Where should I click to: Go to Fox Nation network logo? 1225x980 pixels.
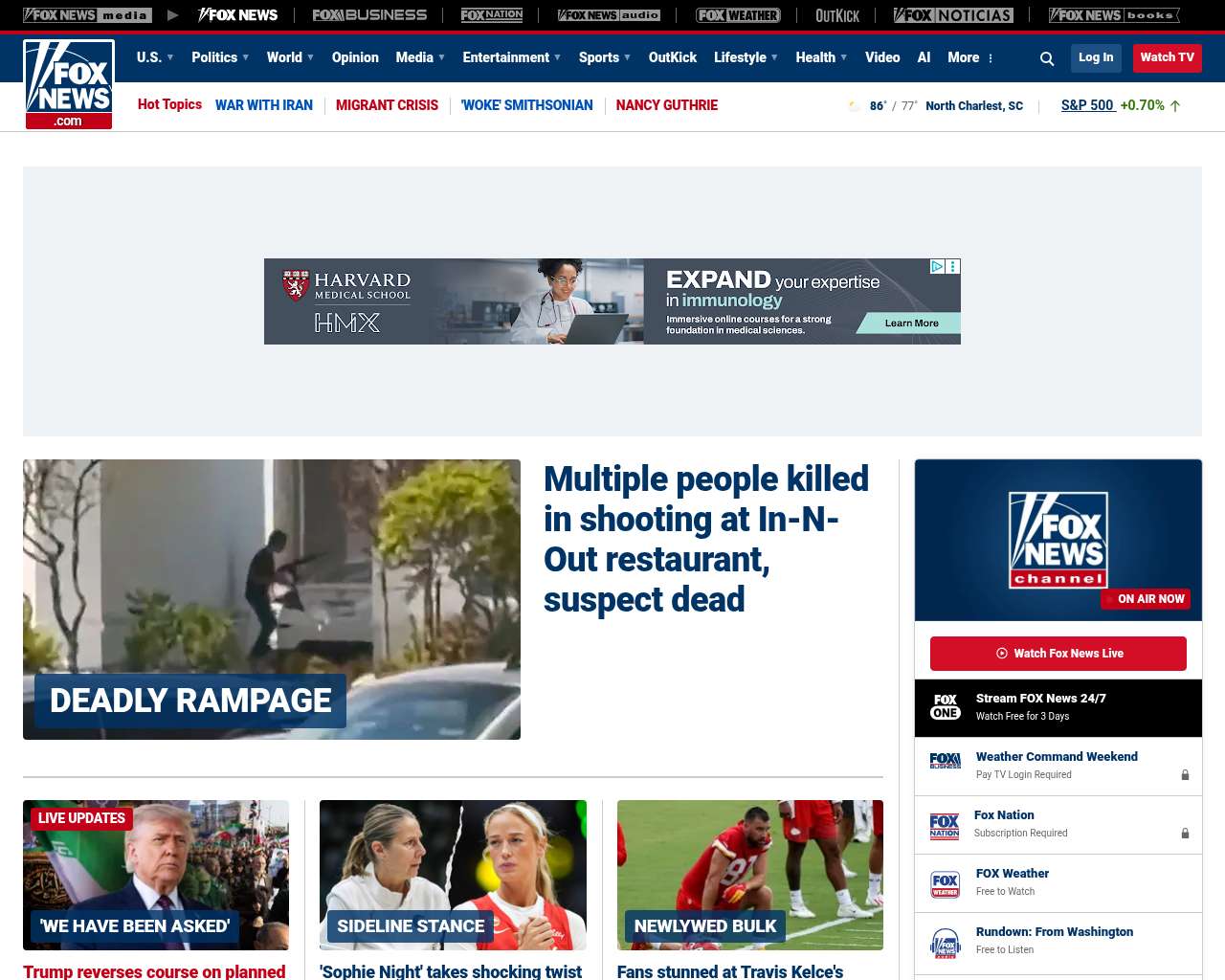[x=492, y=15]
